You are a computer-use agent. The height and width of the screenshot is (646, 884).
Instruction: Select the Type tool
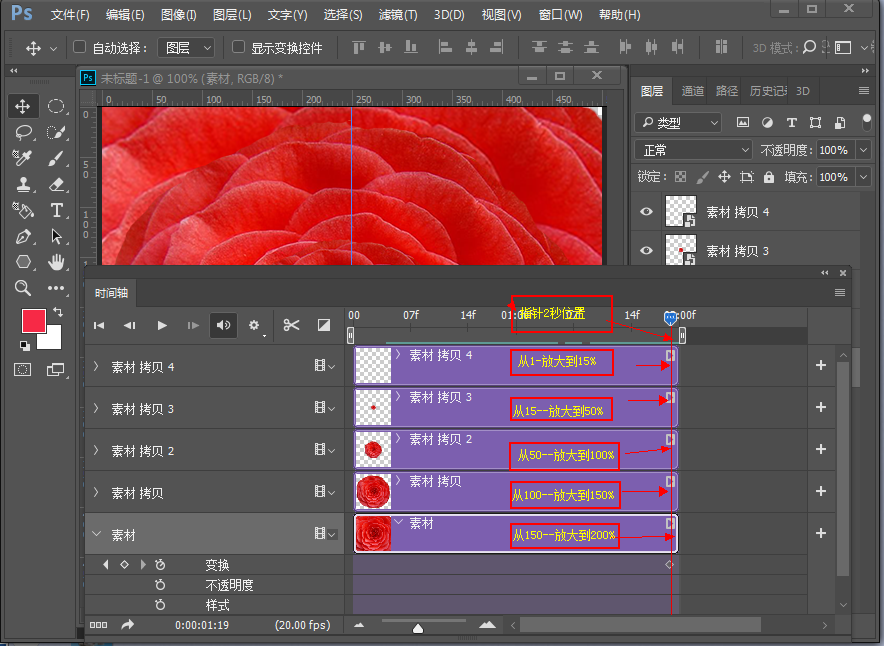[x=57, y=210]
